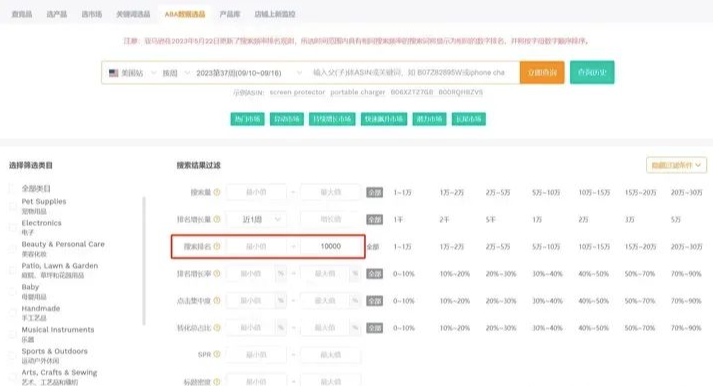The image size is (713, 386).
Task: Click 搜索排名 minimum value input
Action: (256, 246)
